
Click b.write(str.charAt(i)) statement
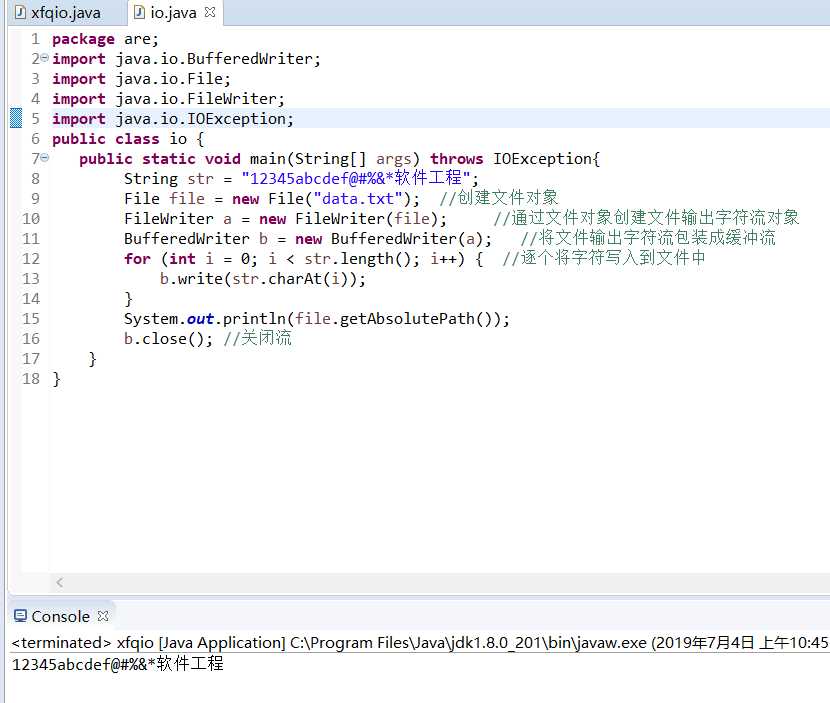pos(263,279)
